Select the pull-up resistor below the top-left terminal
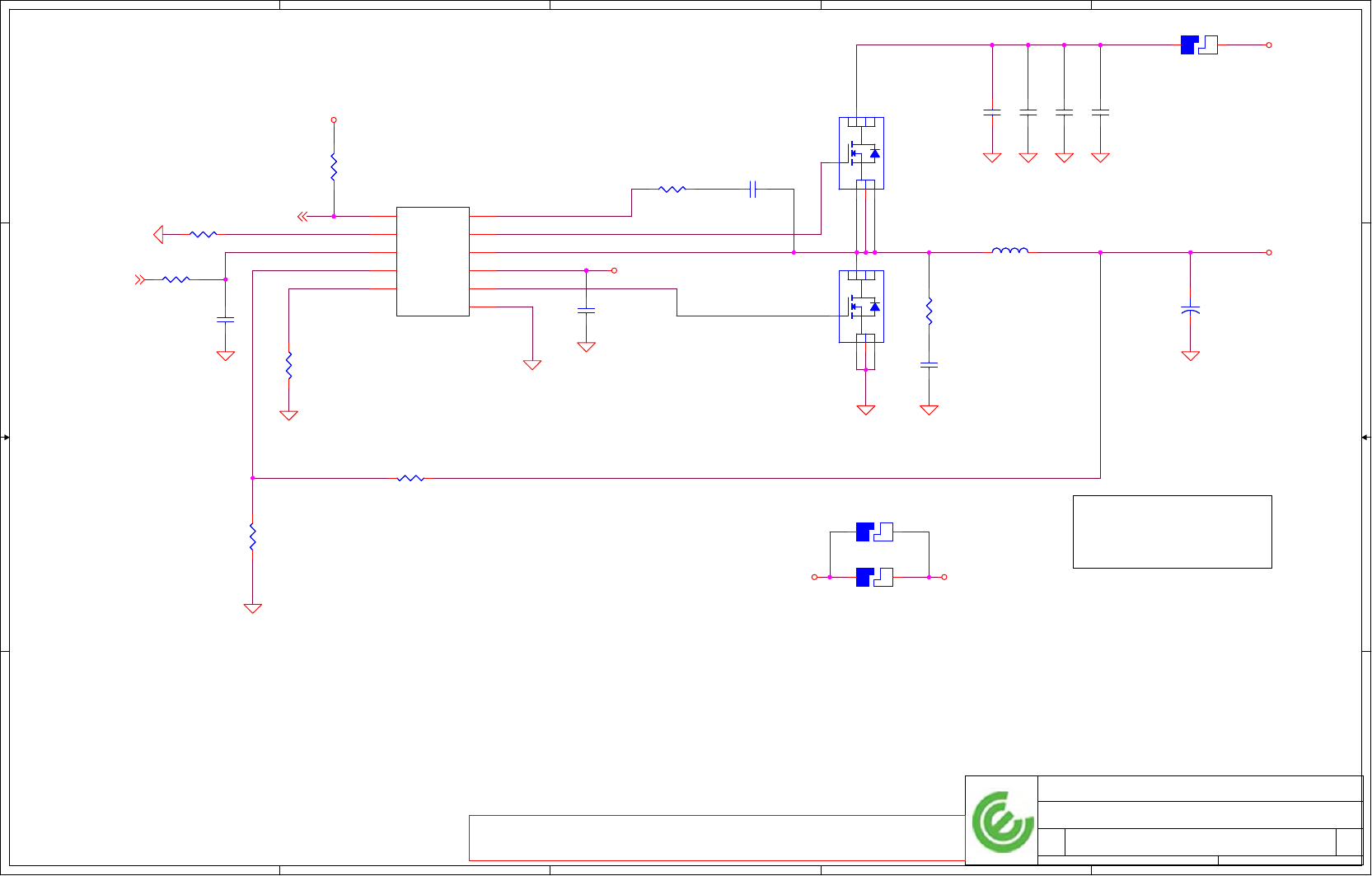The image size is (1372, 876). pos(334,166)
